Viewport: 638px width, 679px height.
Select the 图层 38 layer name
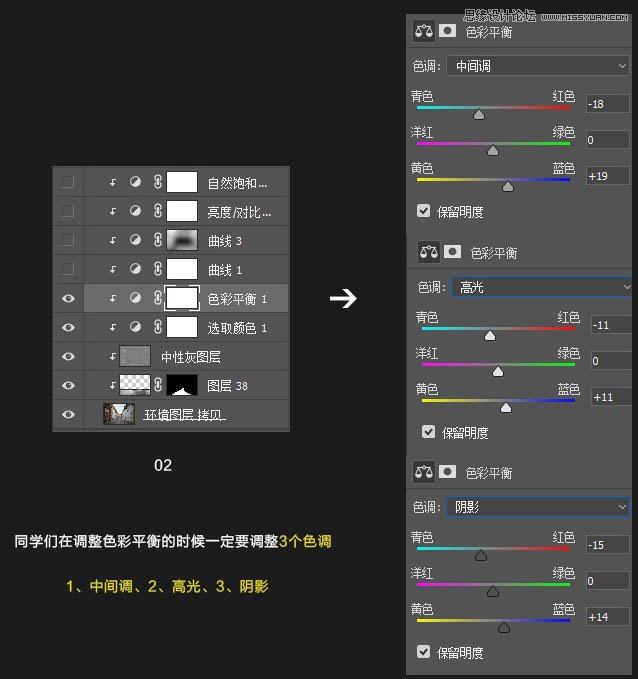coord(227,386)
